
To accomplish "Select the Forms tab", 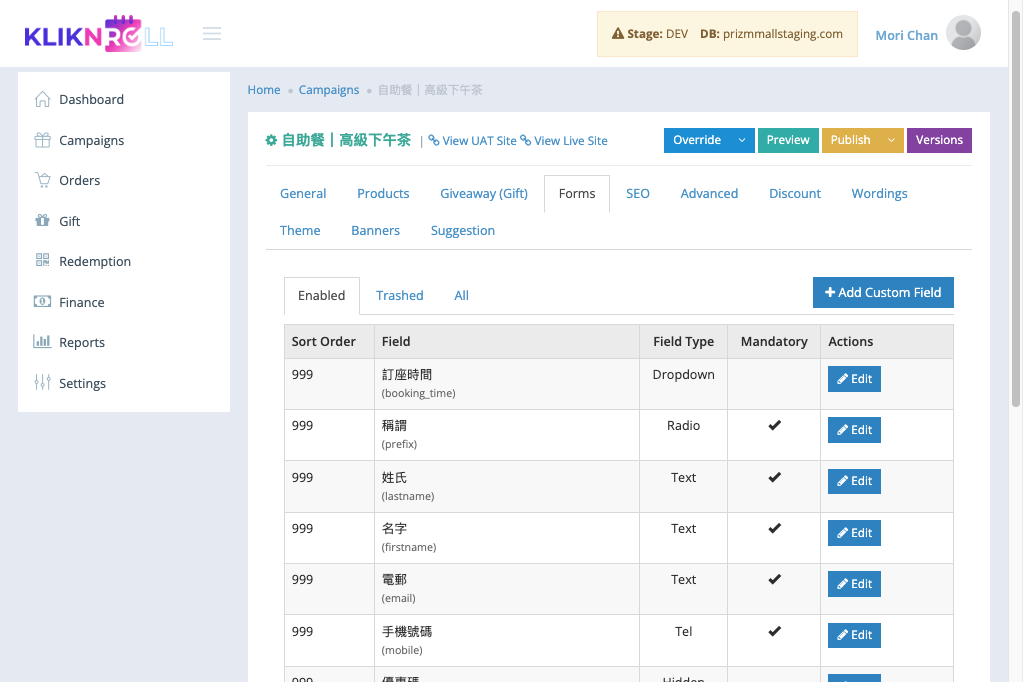I will (577, 194).
